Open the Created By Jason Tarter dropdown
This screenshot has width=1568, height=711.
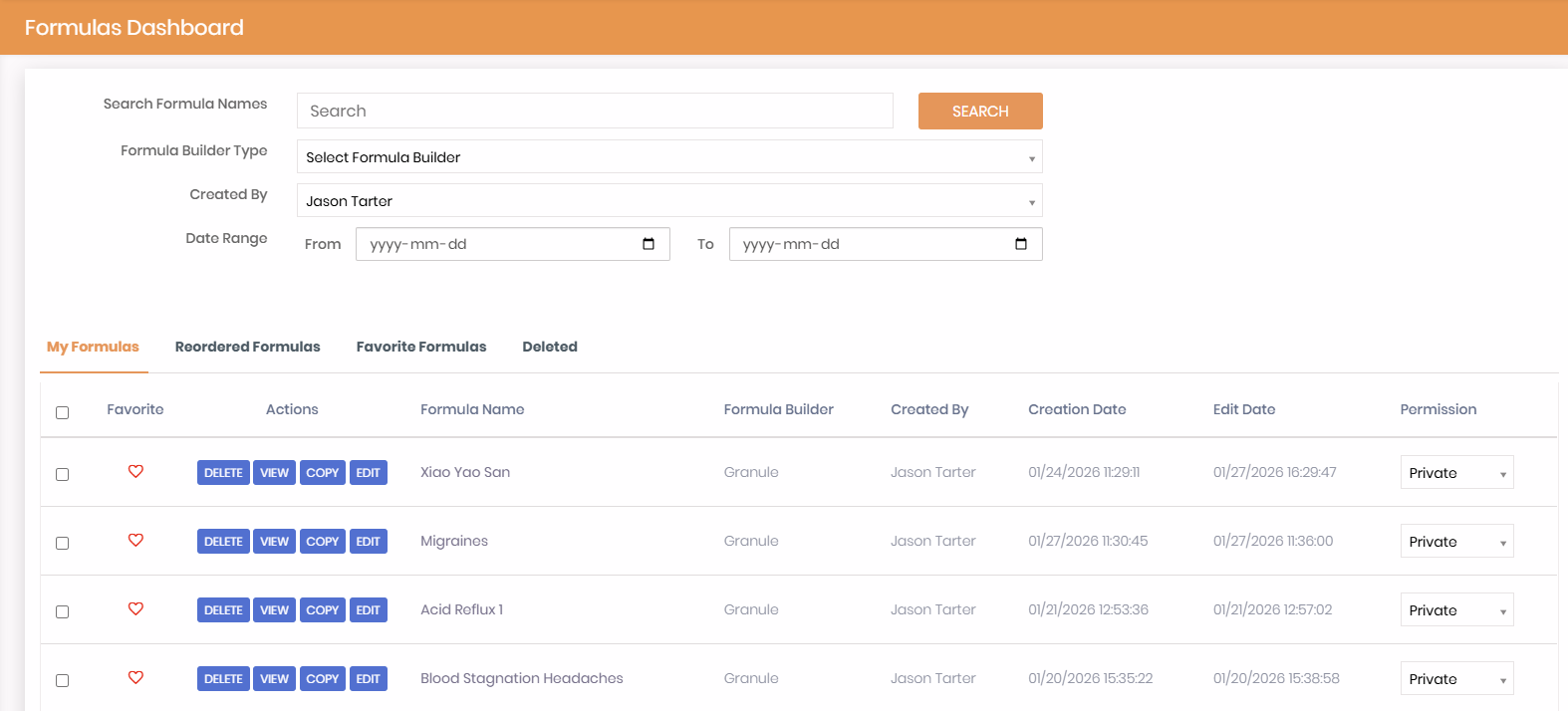[669, 201]
